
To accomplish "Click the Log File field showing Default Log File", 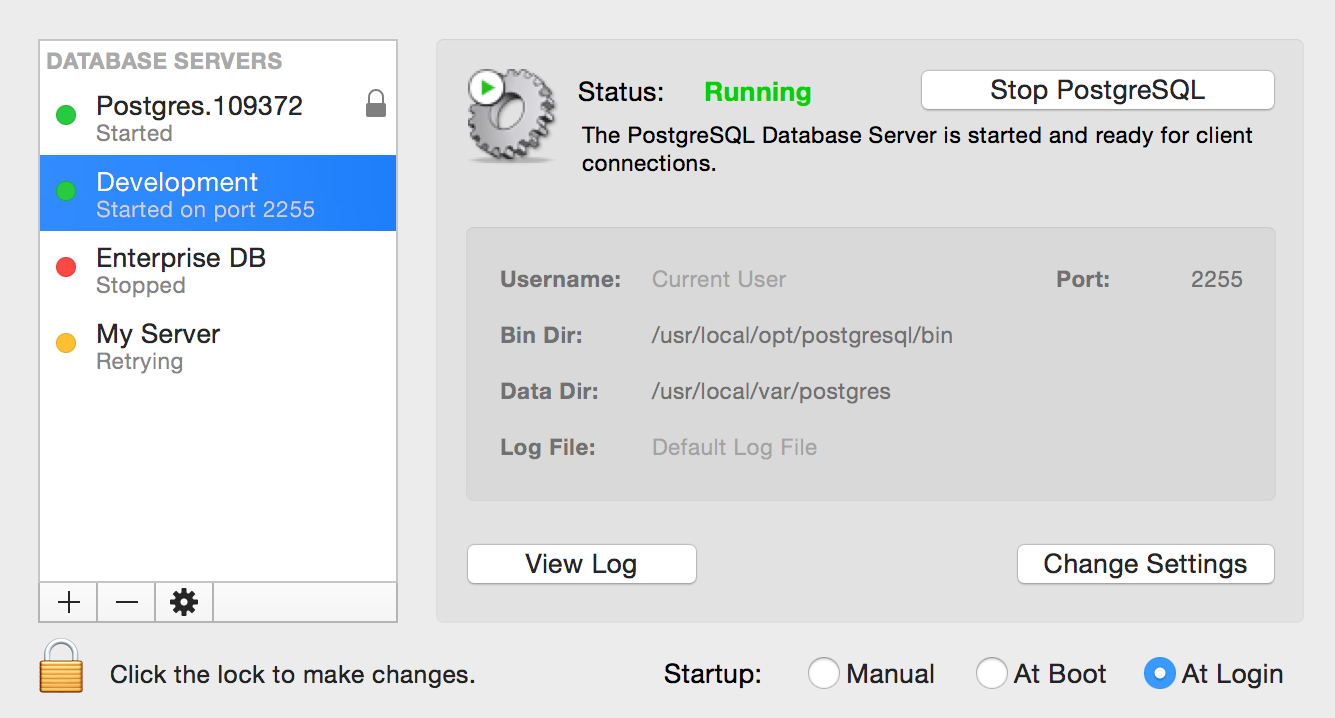I will click(x=734, y=447).
